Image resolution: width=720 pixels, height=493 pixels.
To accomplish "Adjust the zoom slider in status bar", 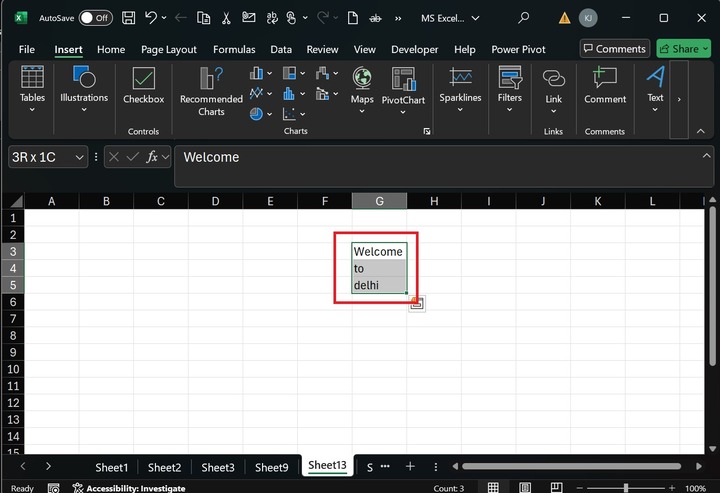I will [626, 488].
